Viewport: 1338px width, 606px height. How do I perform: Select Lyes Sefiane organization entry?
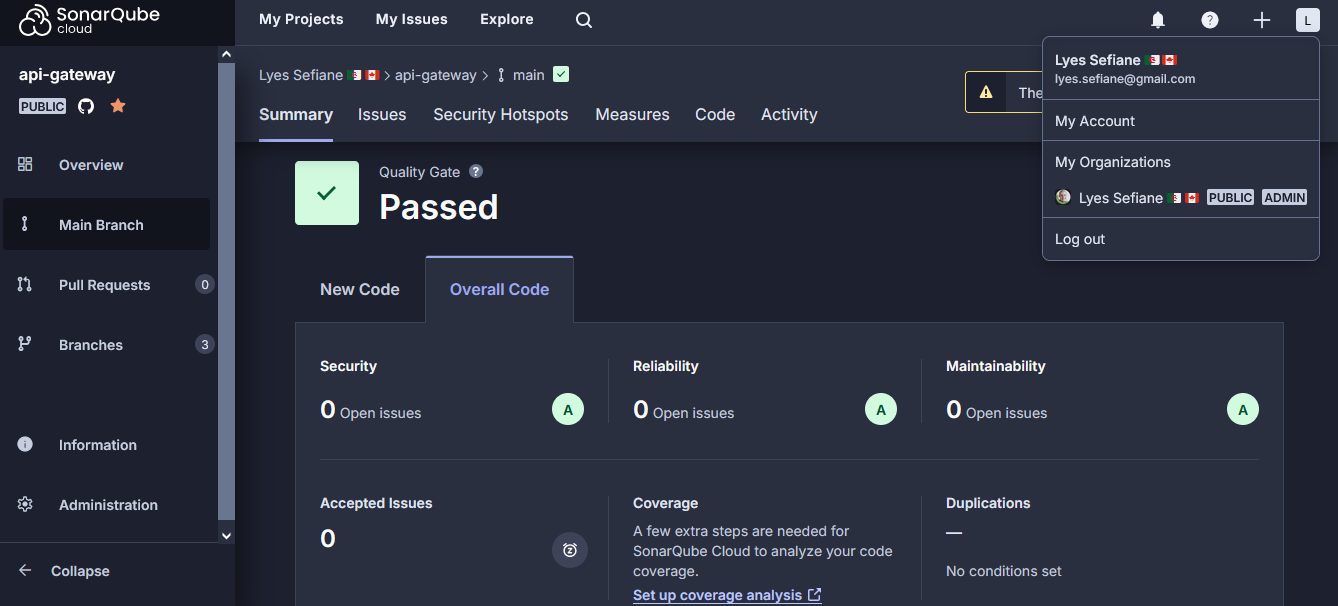[1181, 198]
